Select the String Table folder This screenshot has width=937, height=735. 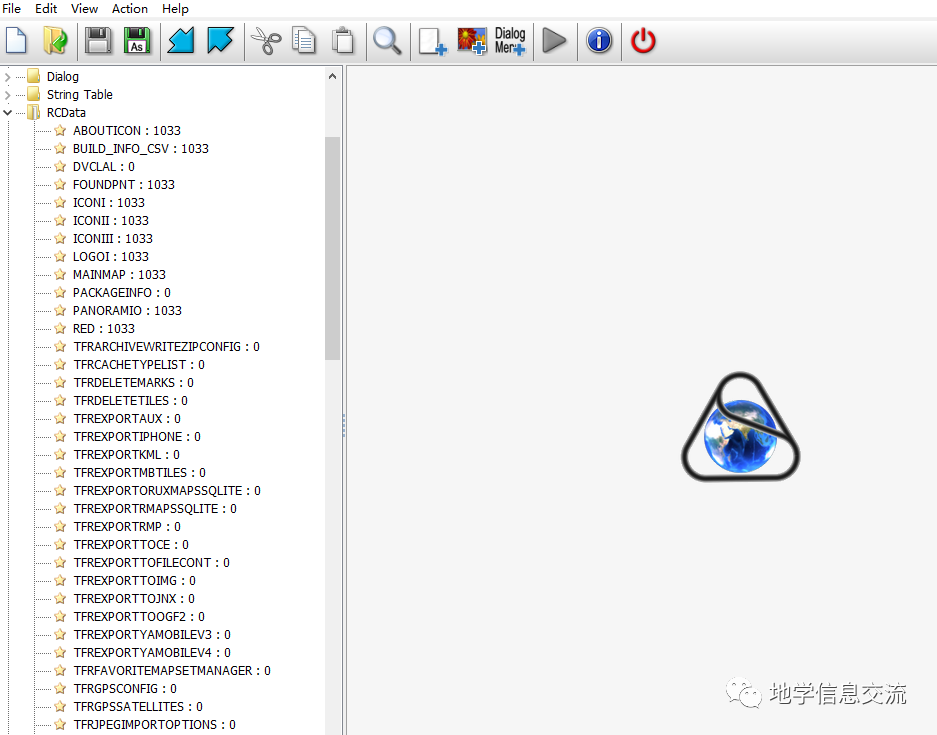(x=79, y=94)
